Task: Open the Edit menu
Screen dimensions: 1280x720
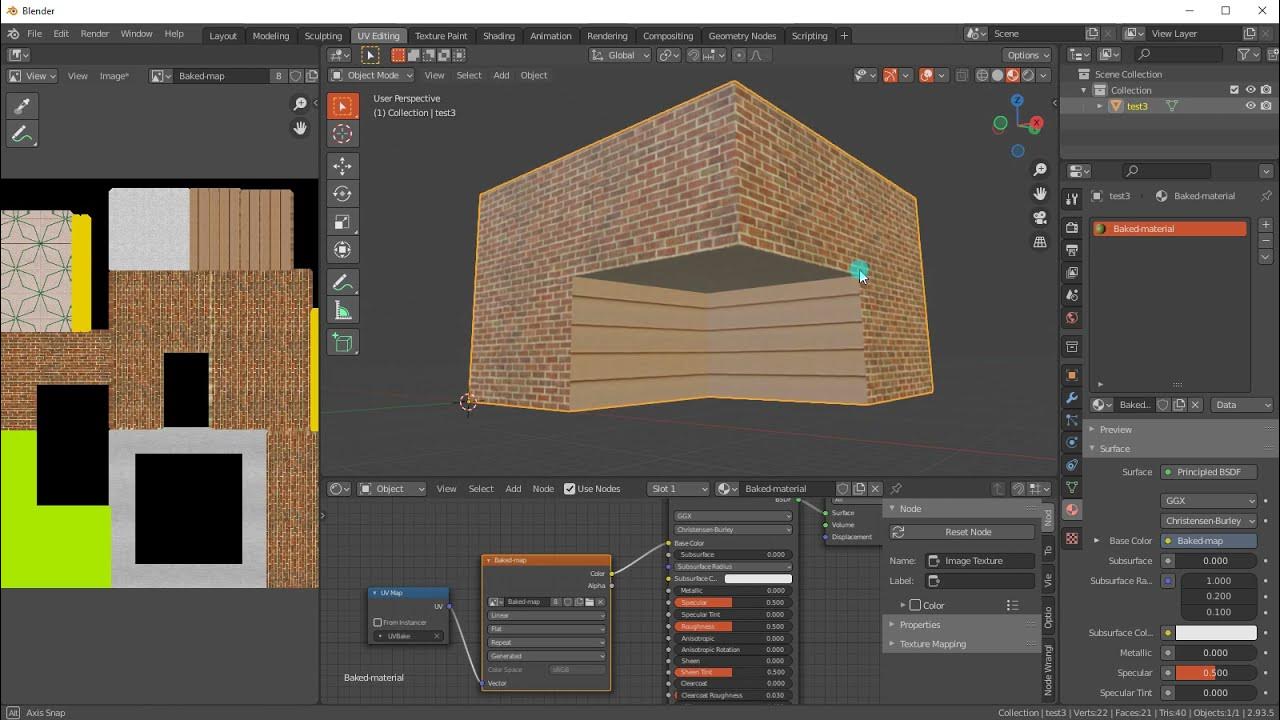Action: (x=61, y=34)
